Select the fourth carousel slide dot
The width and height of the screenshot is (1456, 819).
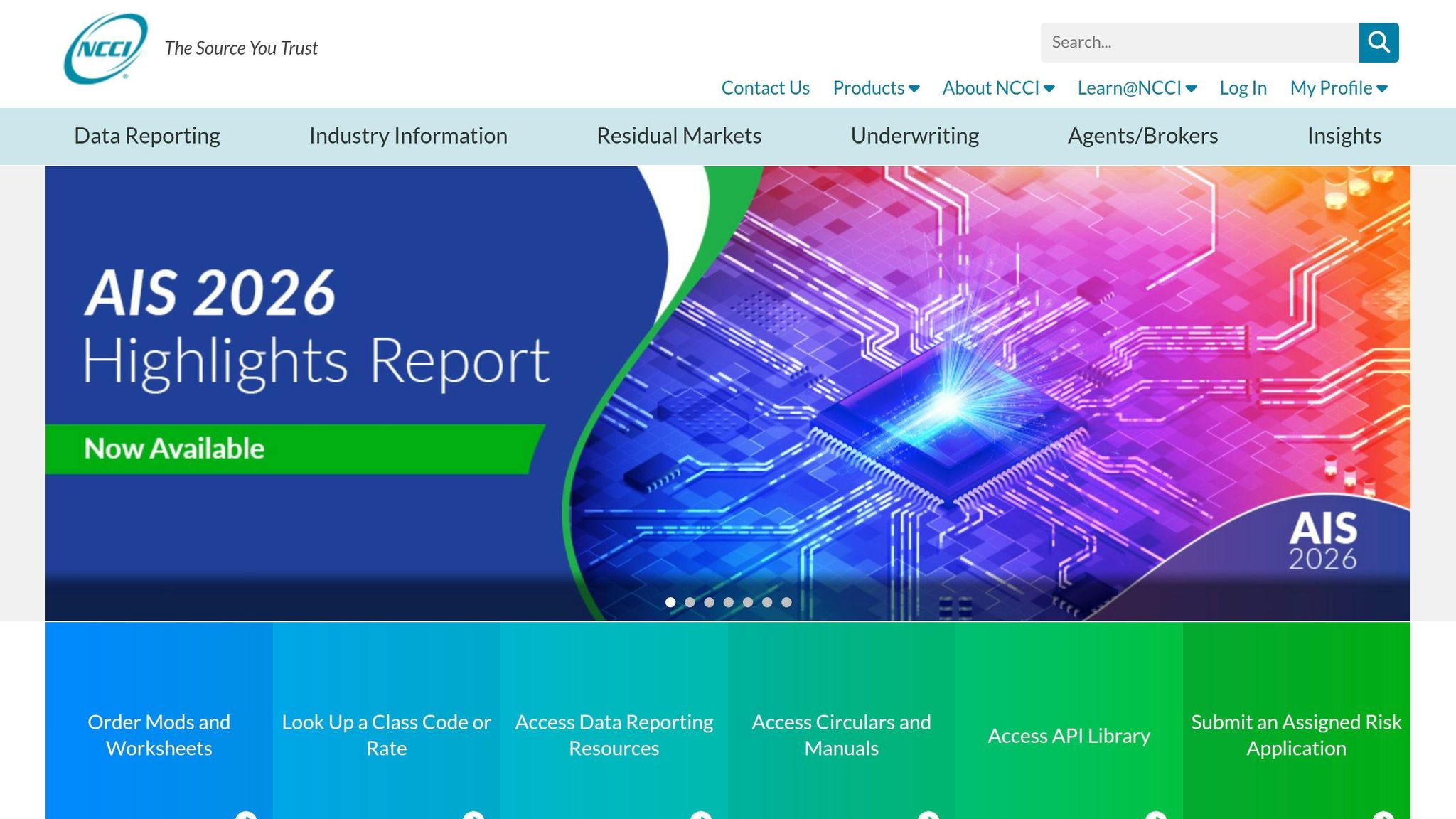(x=728, y=602)
